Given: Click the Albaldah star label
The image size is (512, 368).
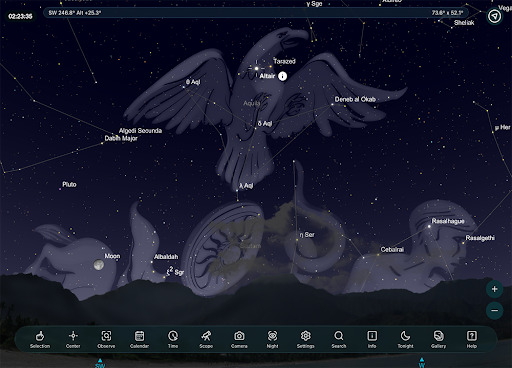Looking at the screenshot, I should pos(166,257).
